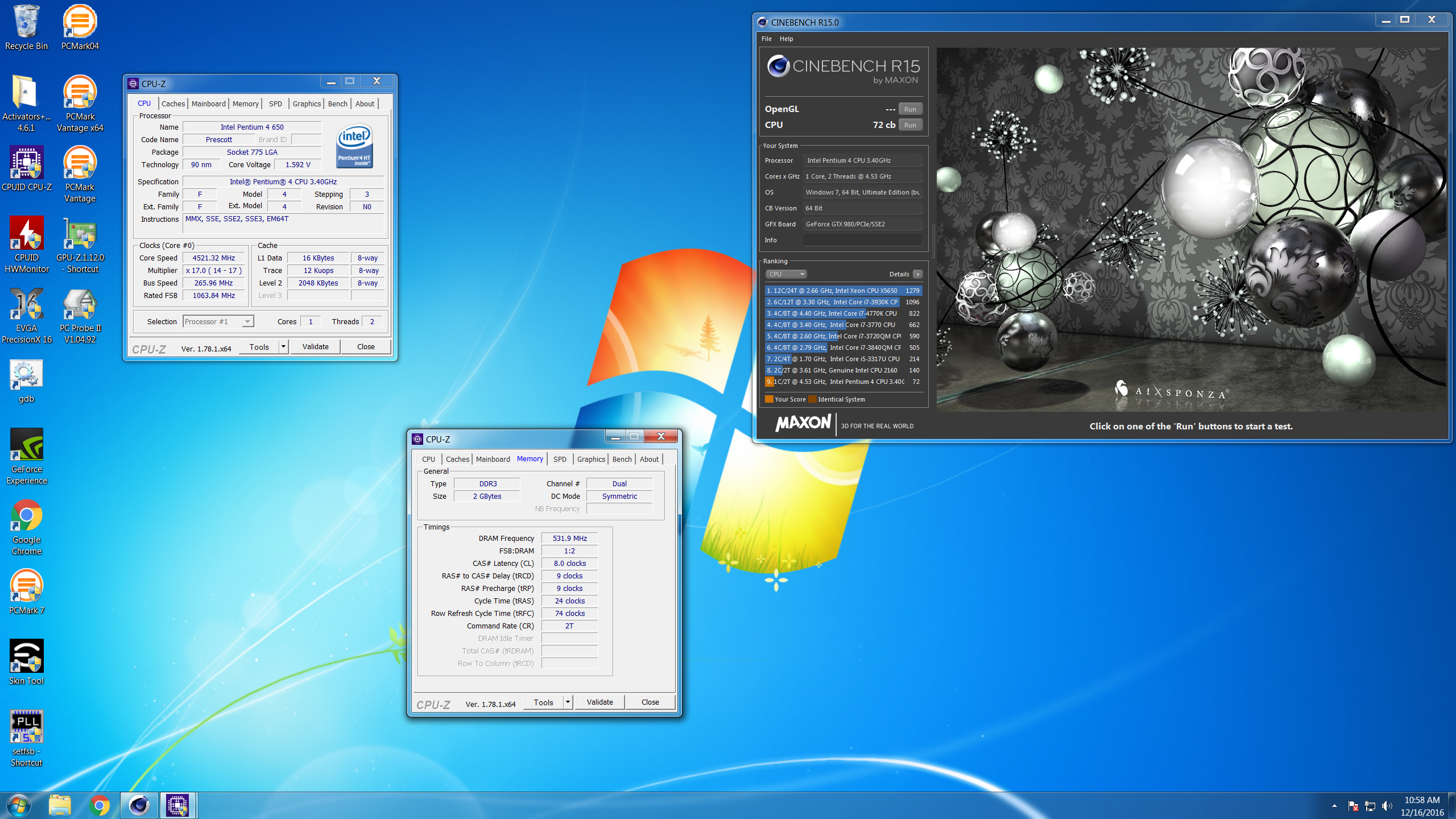This screenshot has height=819, width=1456.
Task: Launch setfsb shortcut icon
Action: coord(26,738)
